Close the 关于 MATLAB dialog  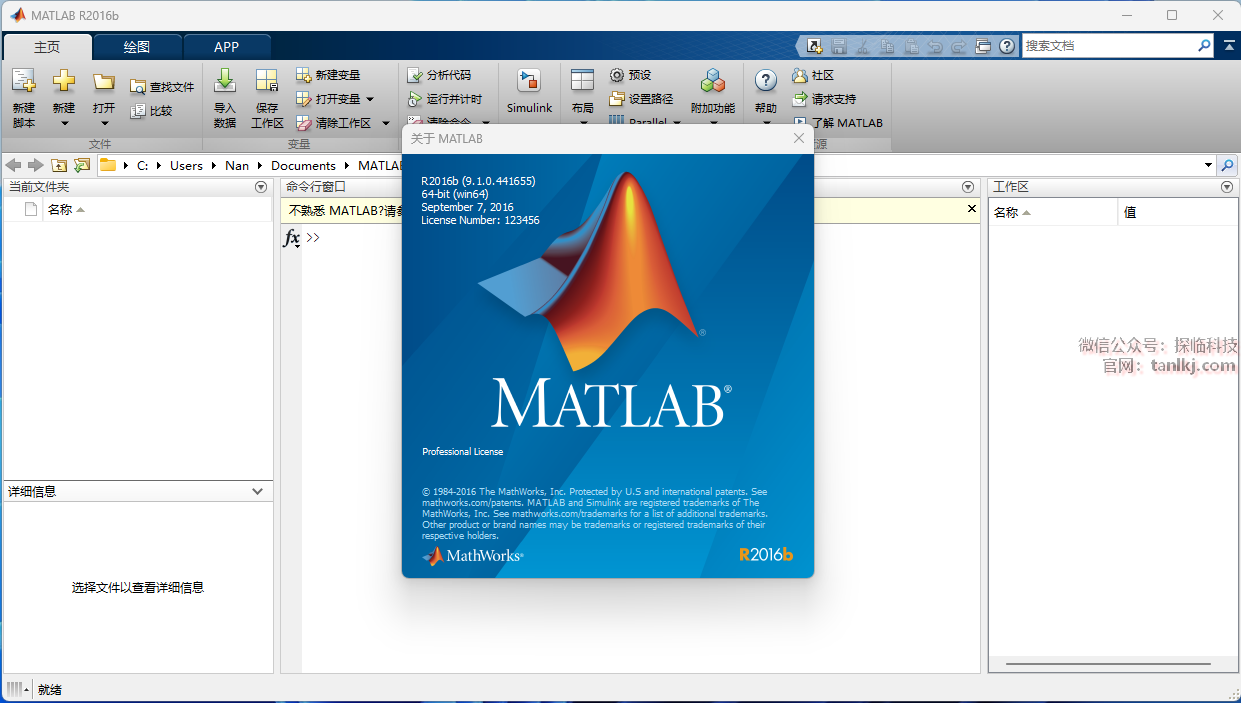tap(798, 138)
